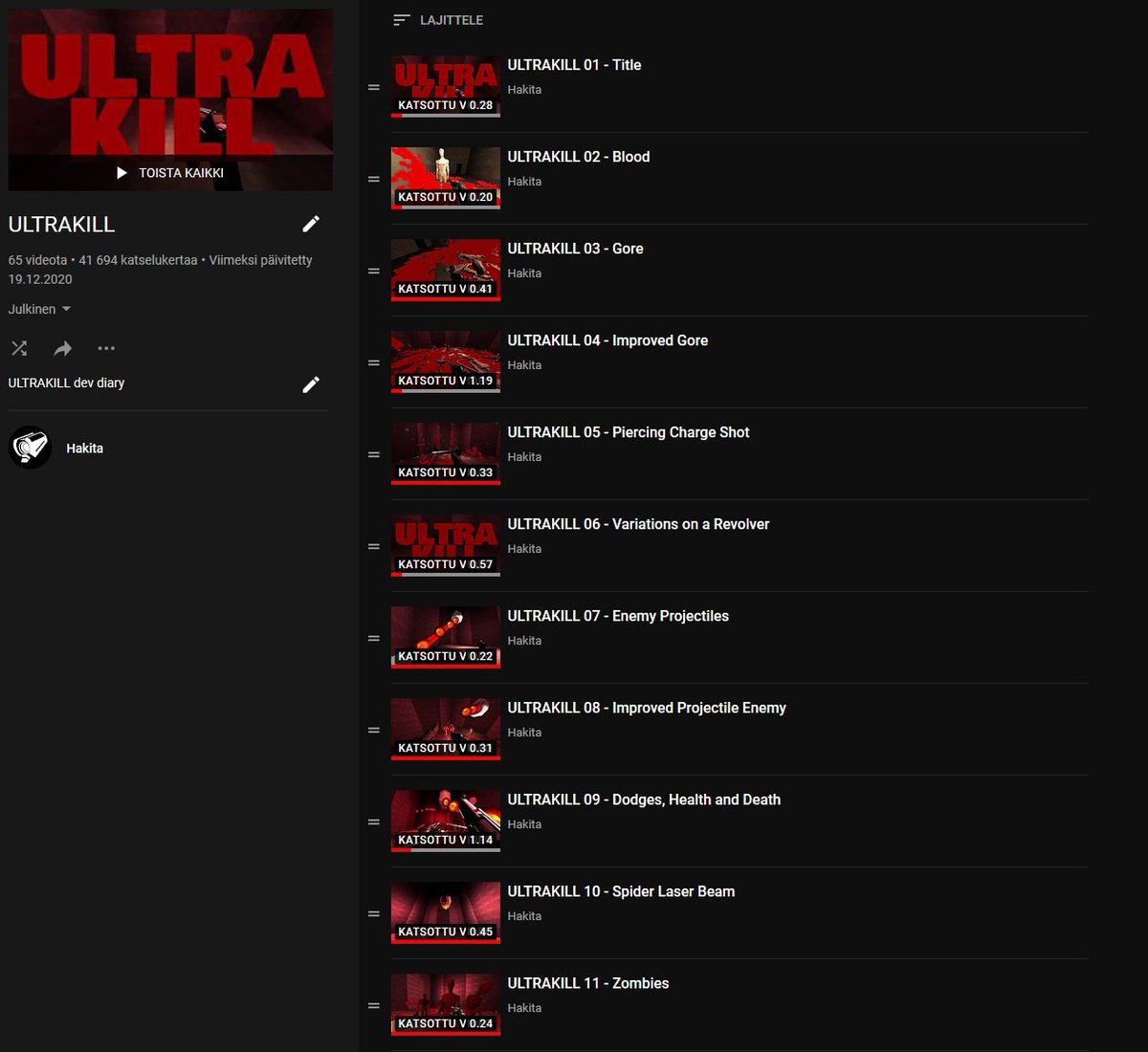1148x1052 pixels.
Task: Open video ULTRAKILL 02 - Blood
Action: [578, 157]
